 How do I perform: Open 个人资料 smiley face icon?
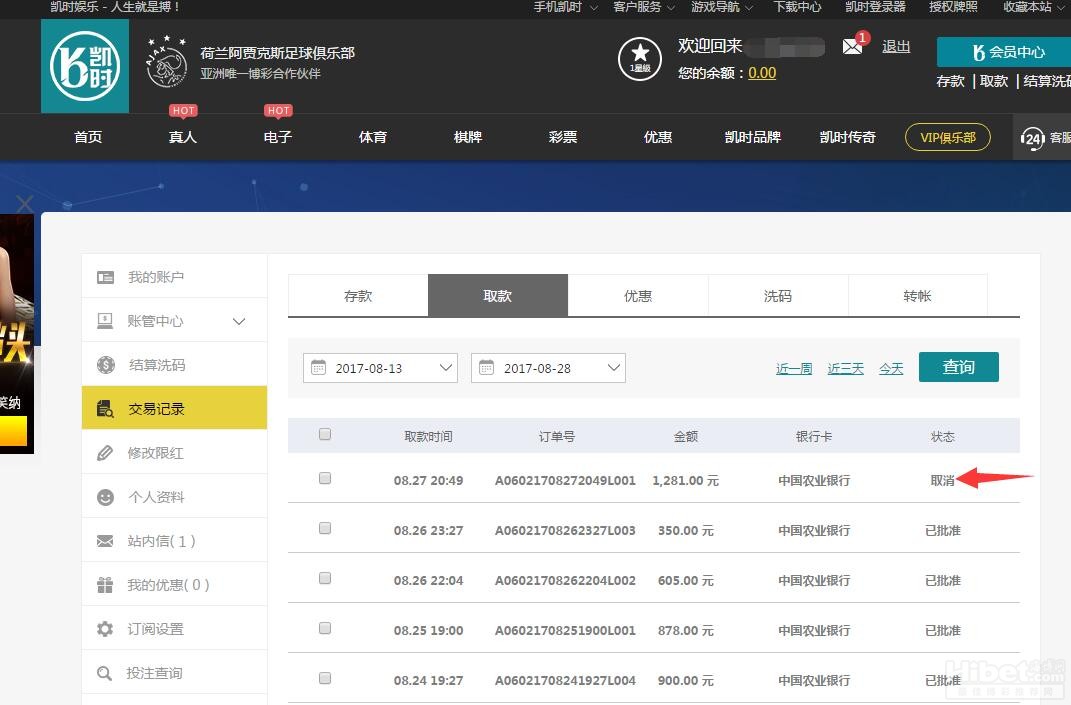(x=105, y=497)
